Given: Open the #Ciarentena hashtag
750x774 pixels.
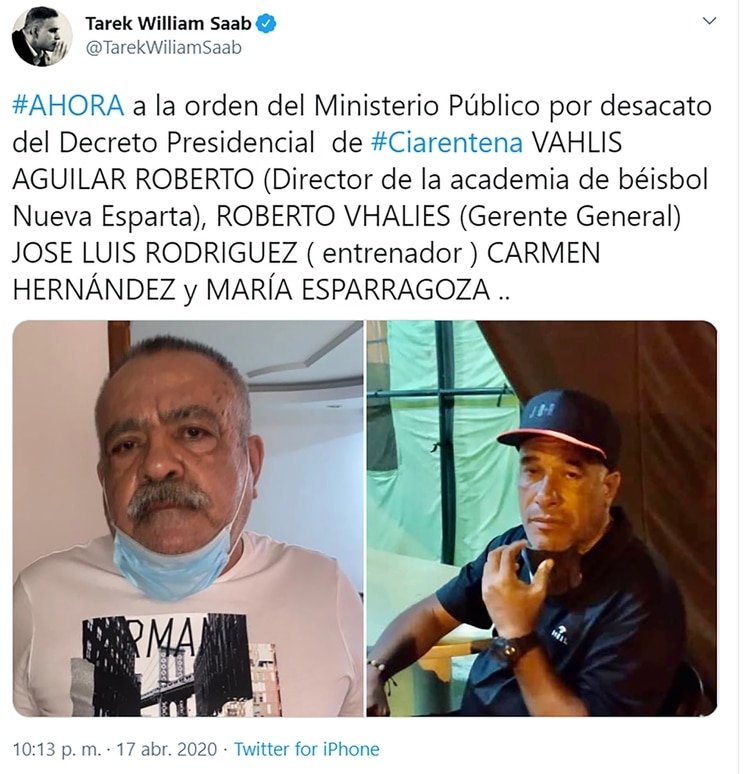Looking at the screenshot, I should (x=446, y=143).
